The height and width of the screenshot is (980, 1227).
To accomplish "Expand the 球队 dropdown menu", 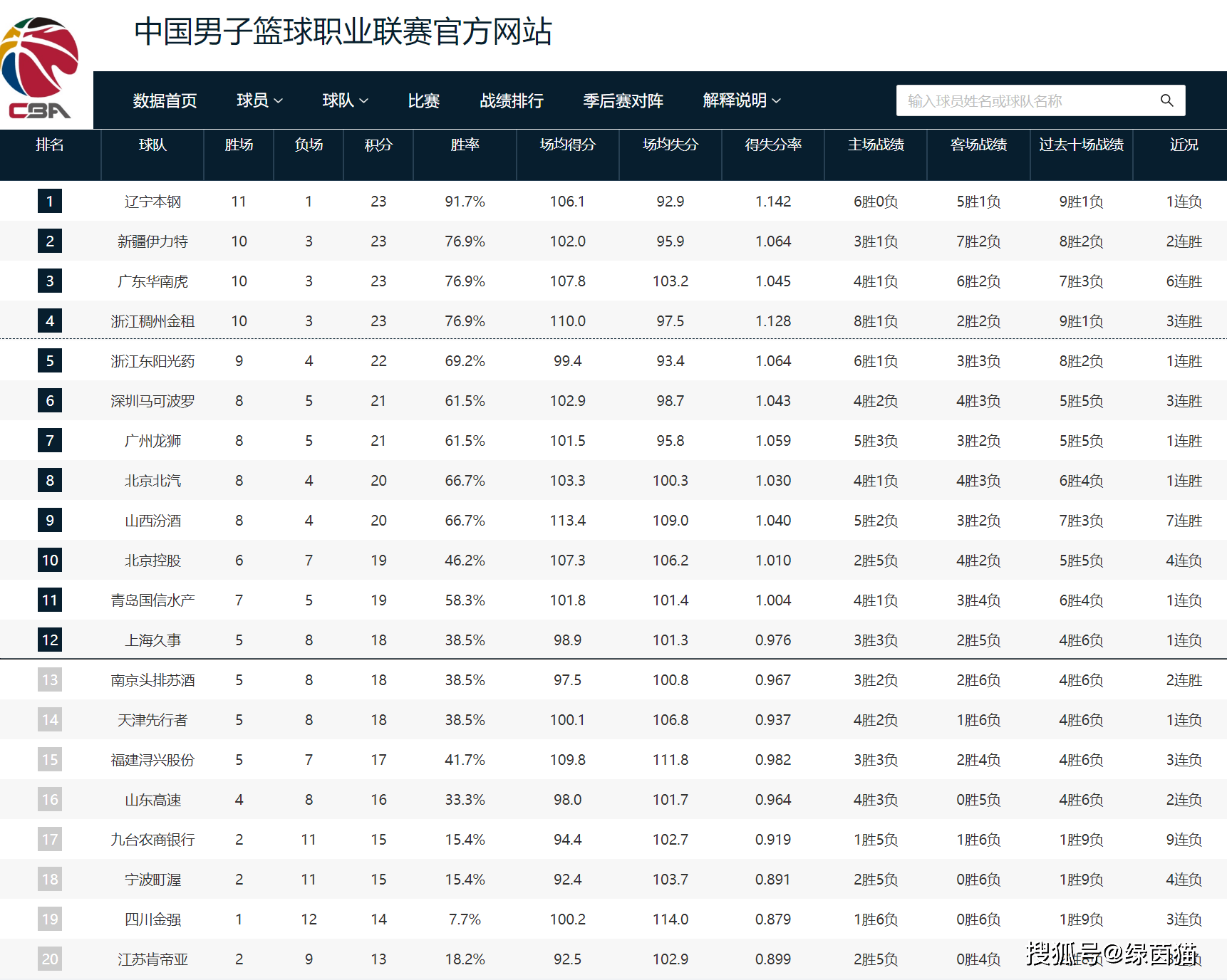I will point(345,100).
